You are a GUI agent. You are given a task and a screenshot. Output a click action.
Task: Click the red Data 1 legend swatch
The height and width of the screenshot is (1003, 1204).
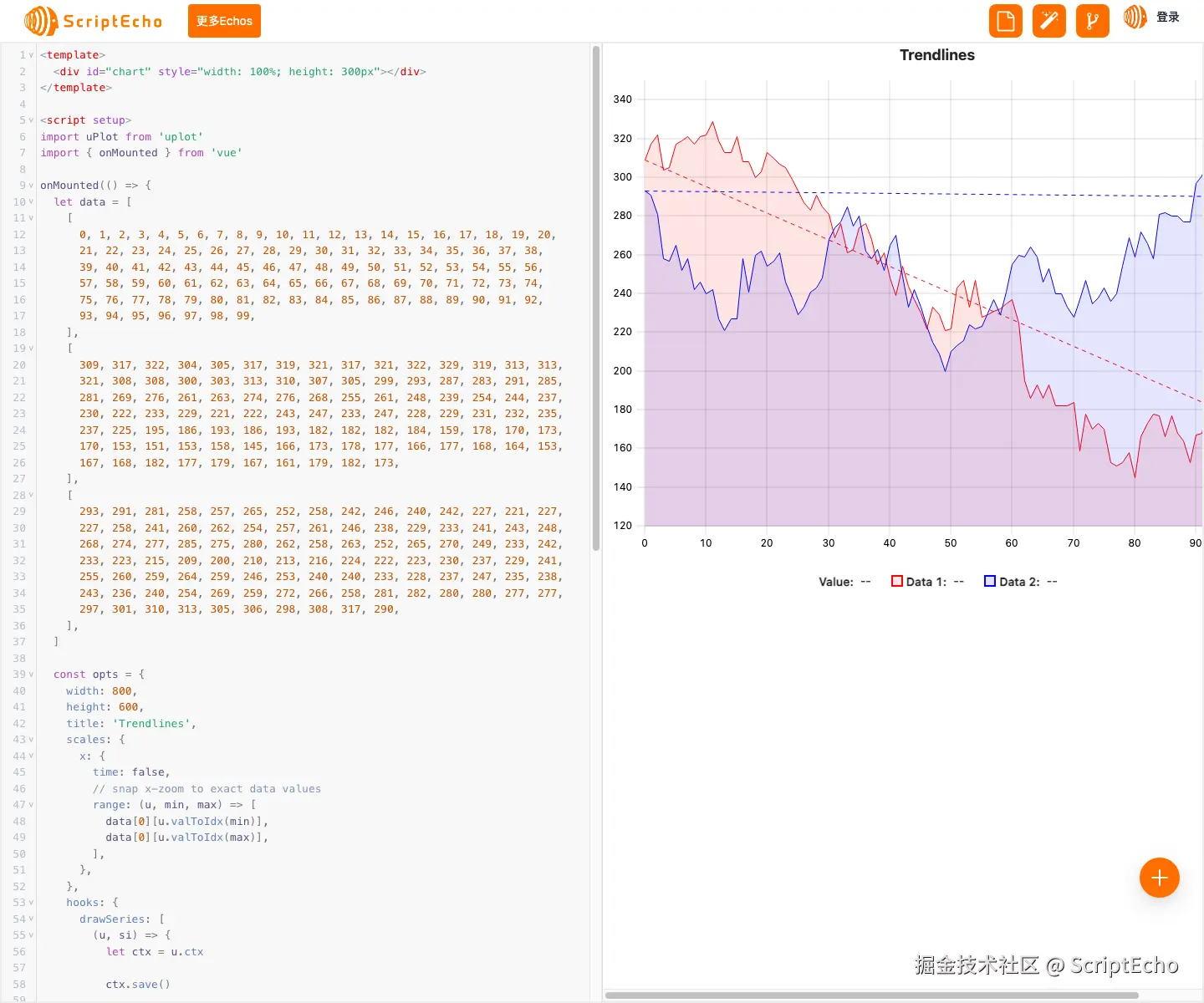(897, 581)
